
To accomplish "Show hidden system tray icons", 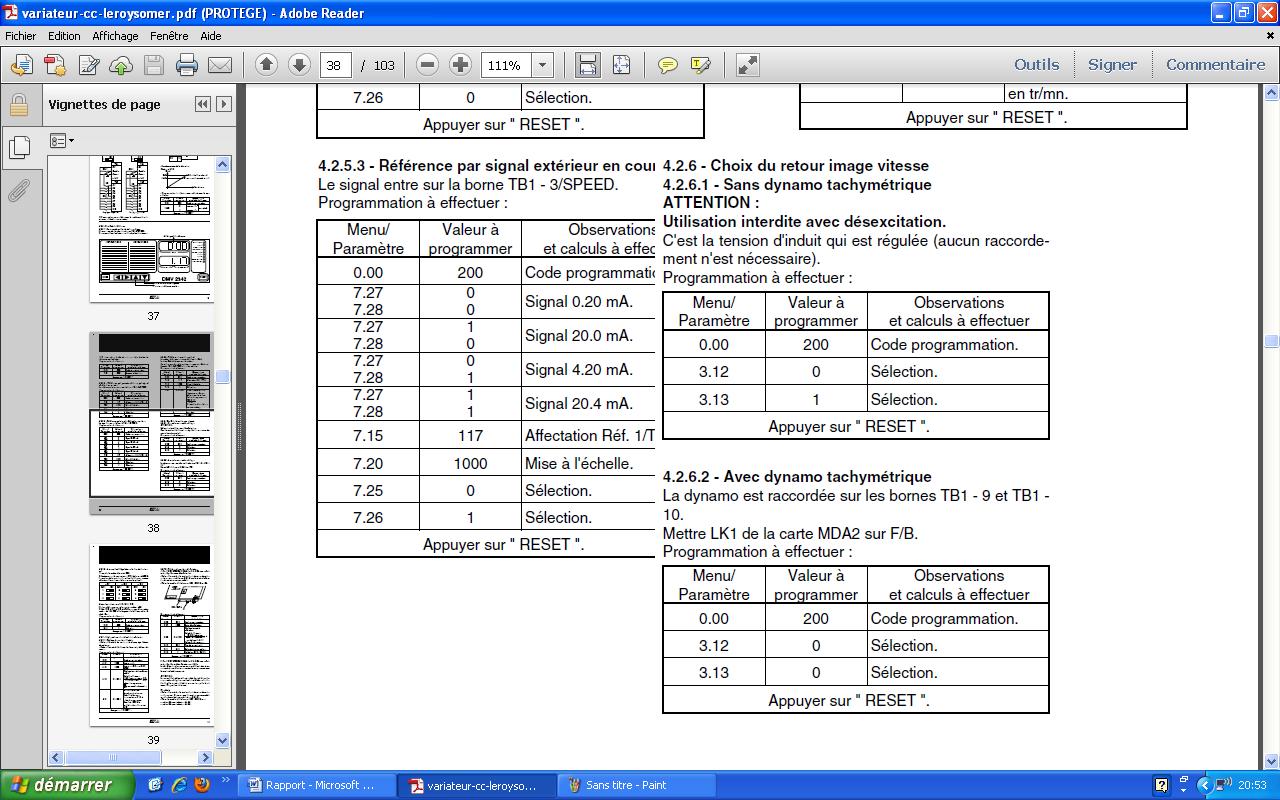I will pyautogui.click(x=1204, y=785).
